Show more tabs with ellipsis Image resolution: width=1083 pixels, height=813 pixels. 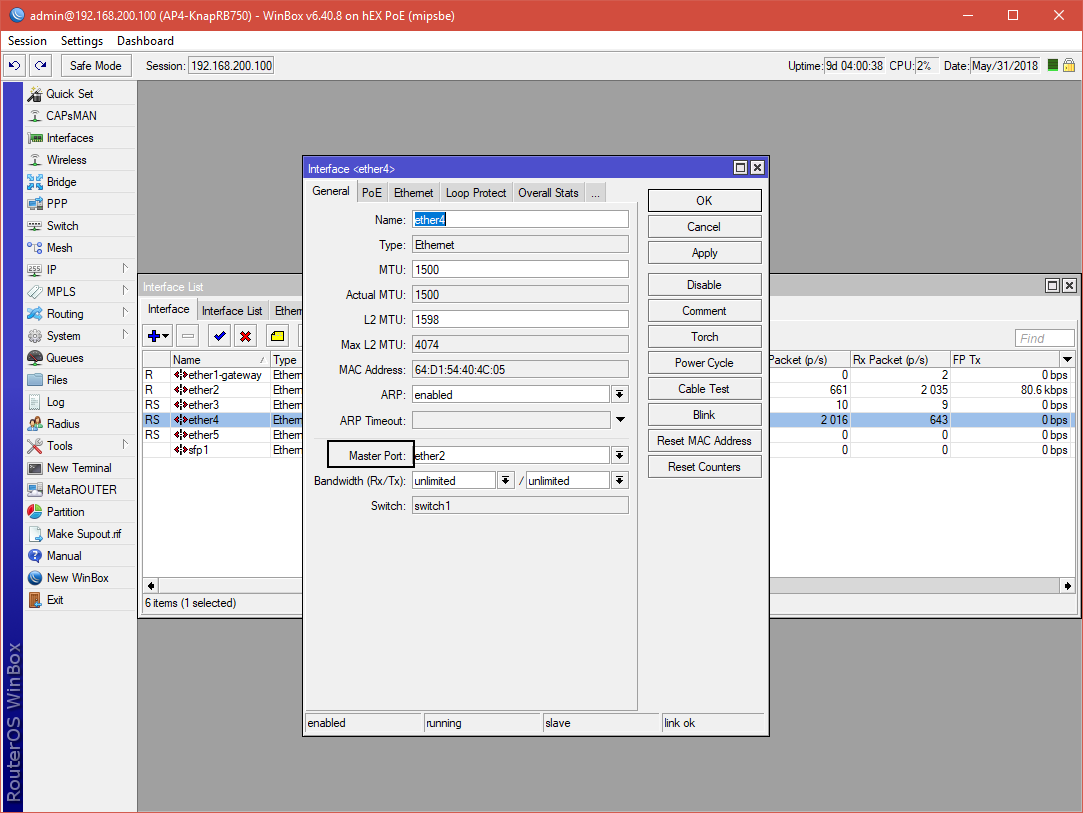(595, 193)
